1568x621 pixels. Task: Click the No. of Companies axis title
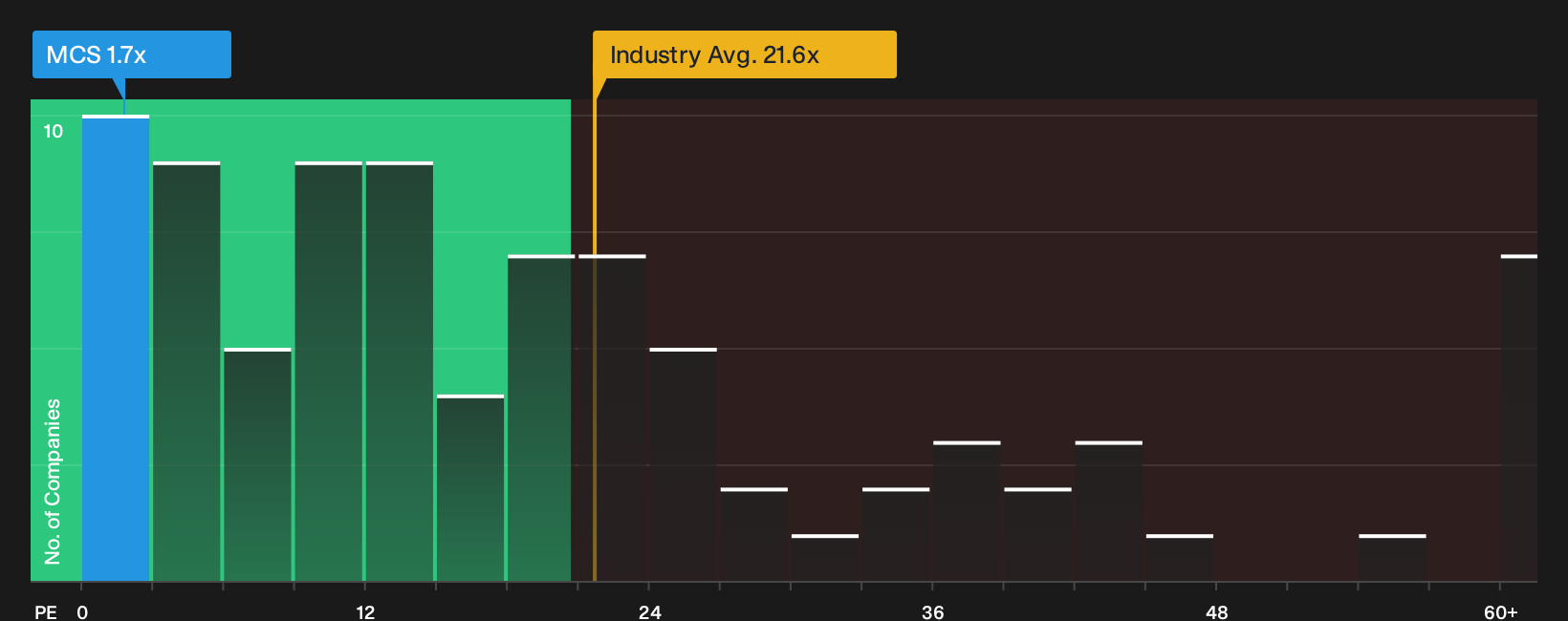(x=53, y=482)
